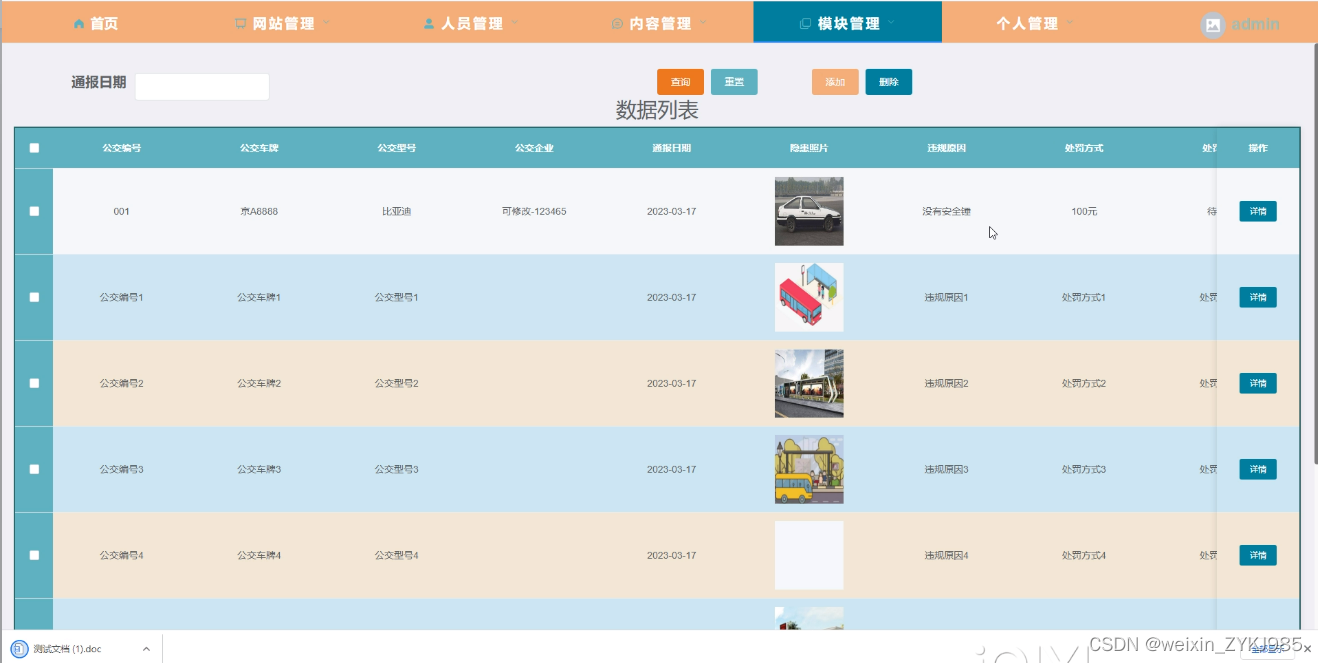Click the chat icon beside 内容管理
Viewport: 1318px width, 663px height.
[617, 23]
